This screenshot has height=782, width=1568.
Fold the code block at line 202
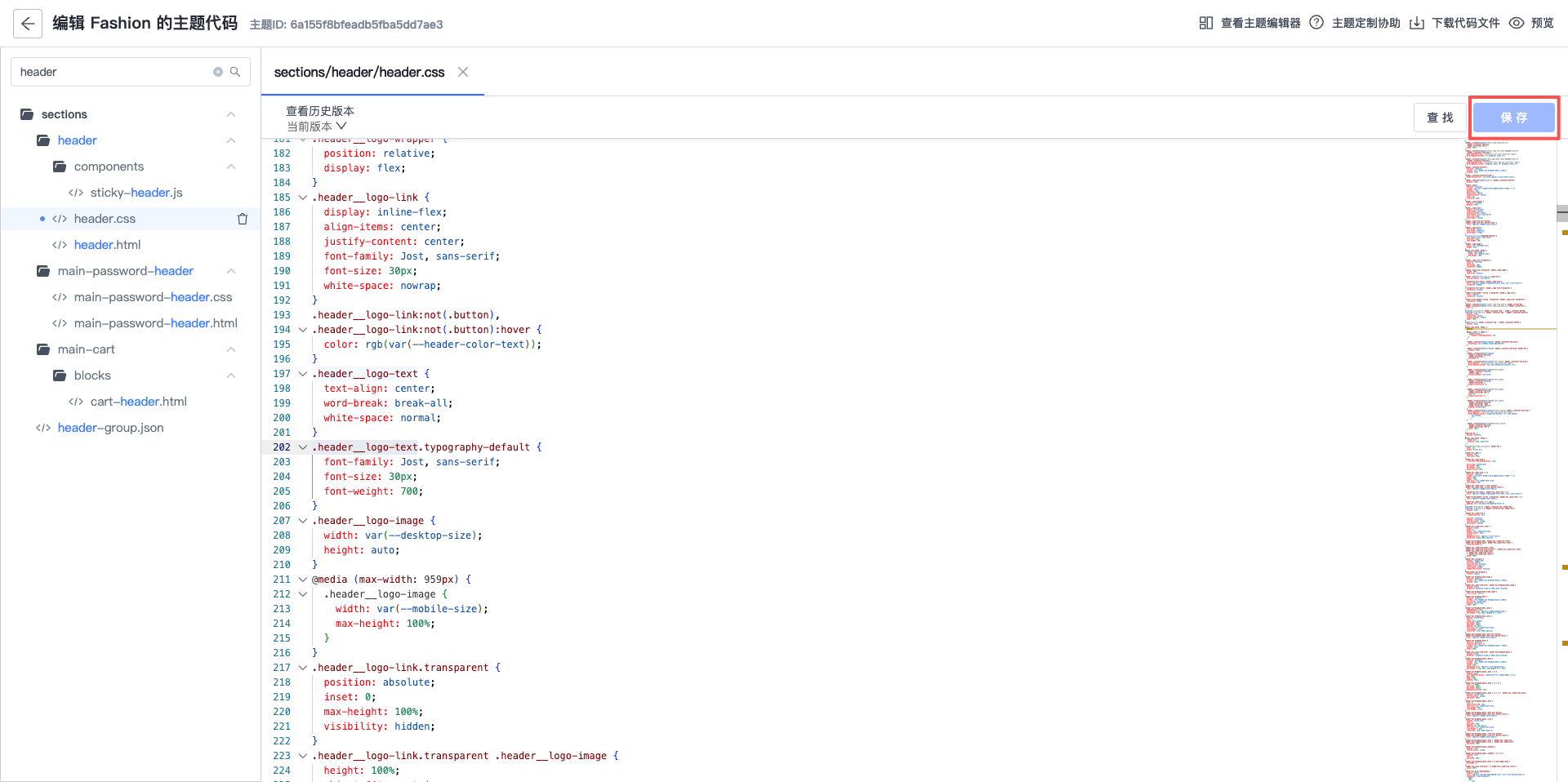[x=303, y=447]
